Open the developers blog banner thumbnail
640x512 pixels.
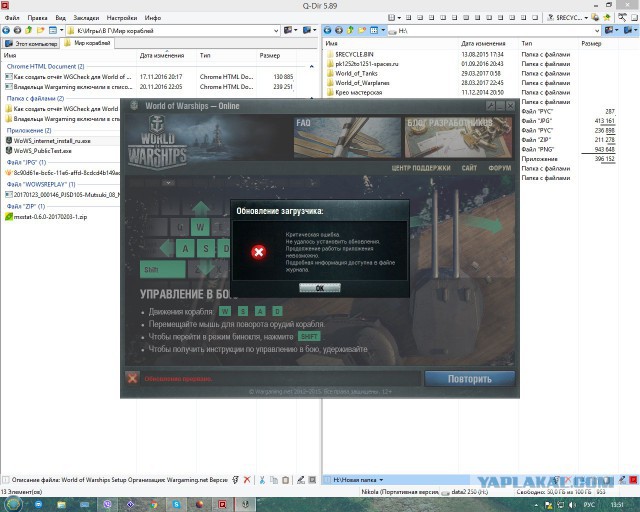click(x=458, y=138)
